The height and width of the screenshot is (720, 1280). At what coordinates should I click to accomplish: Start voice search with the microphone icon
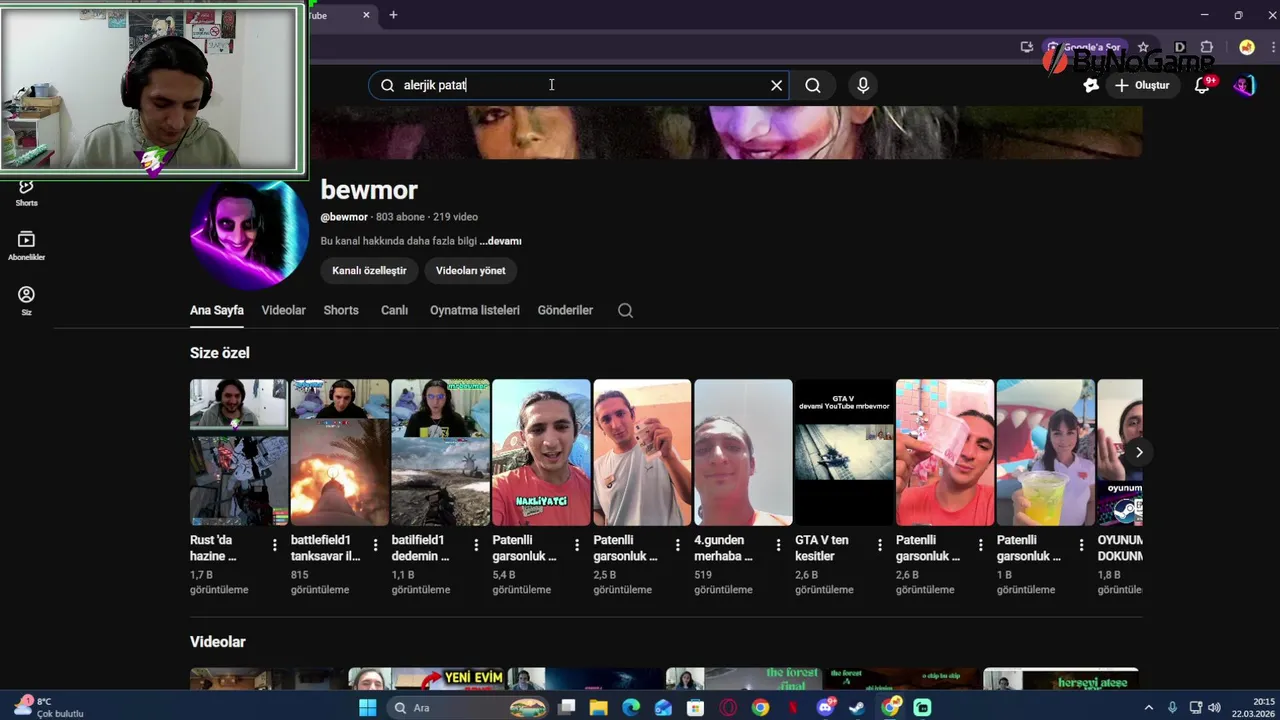click(863, 86)
